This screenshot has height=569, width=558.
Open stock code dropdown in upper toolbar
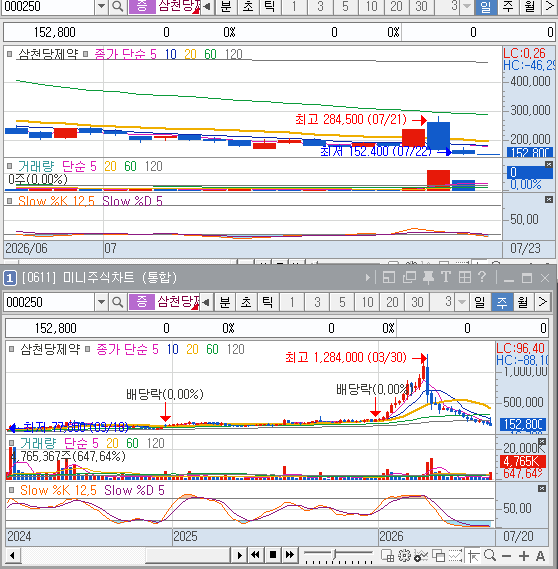[x=102, y=6]
